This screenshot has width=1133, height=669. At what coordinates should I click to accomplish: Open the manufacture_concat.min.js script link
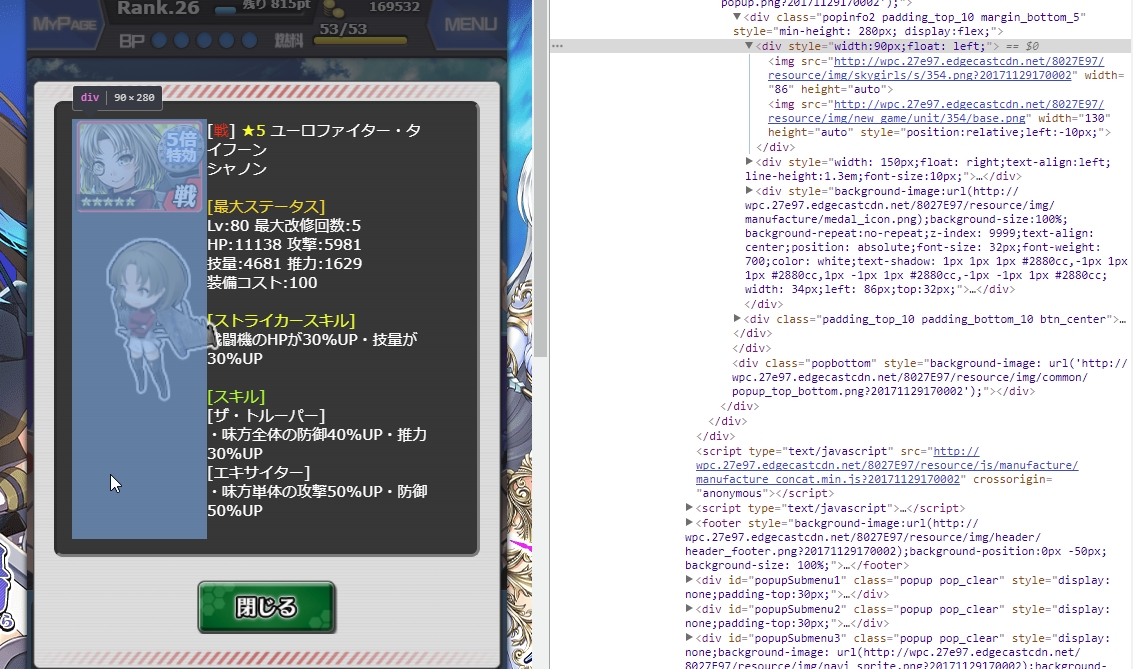coord(887,465)
